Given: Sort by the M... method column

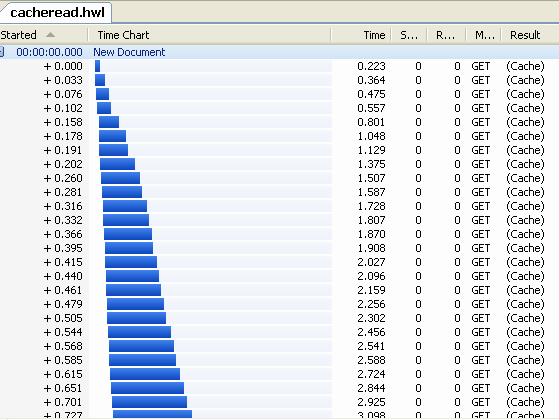Looking at the screenshot, I should pyautogui.click(x=484, y=35).
